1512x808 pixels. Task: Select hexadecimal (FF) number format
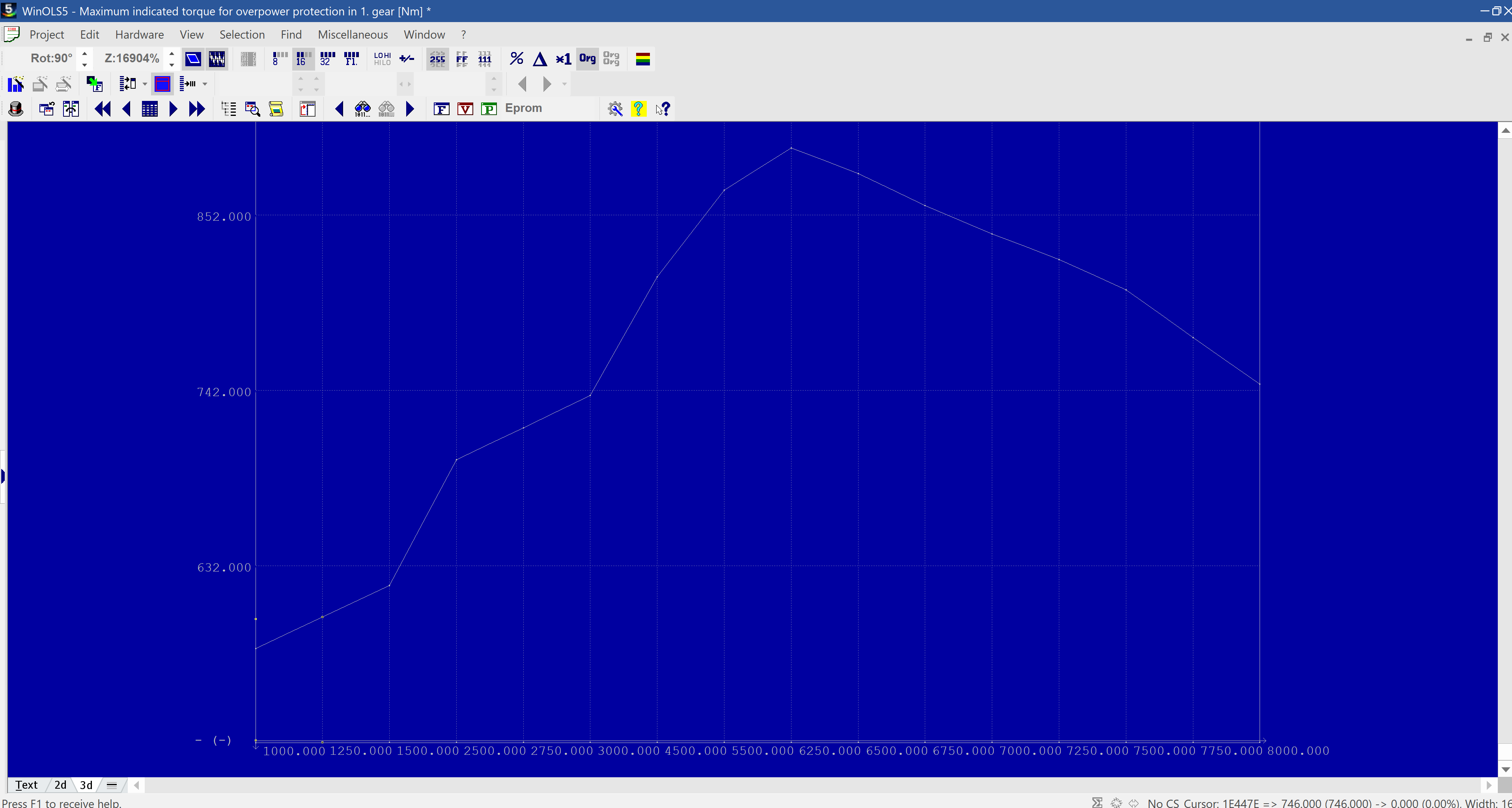pos(462,59)
